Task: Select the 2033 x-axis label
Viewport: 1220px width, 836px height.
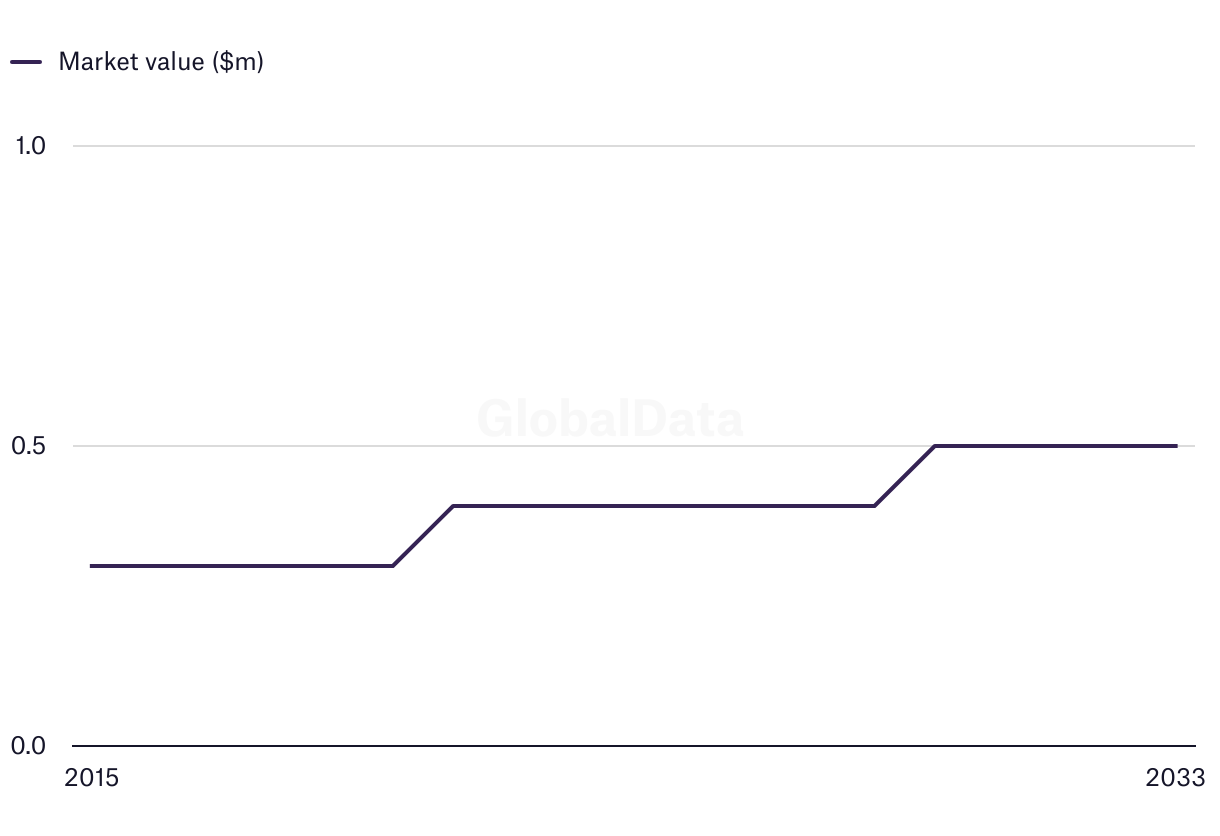Action: [x=1176, y=778]
